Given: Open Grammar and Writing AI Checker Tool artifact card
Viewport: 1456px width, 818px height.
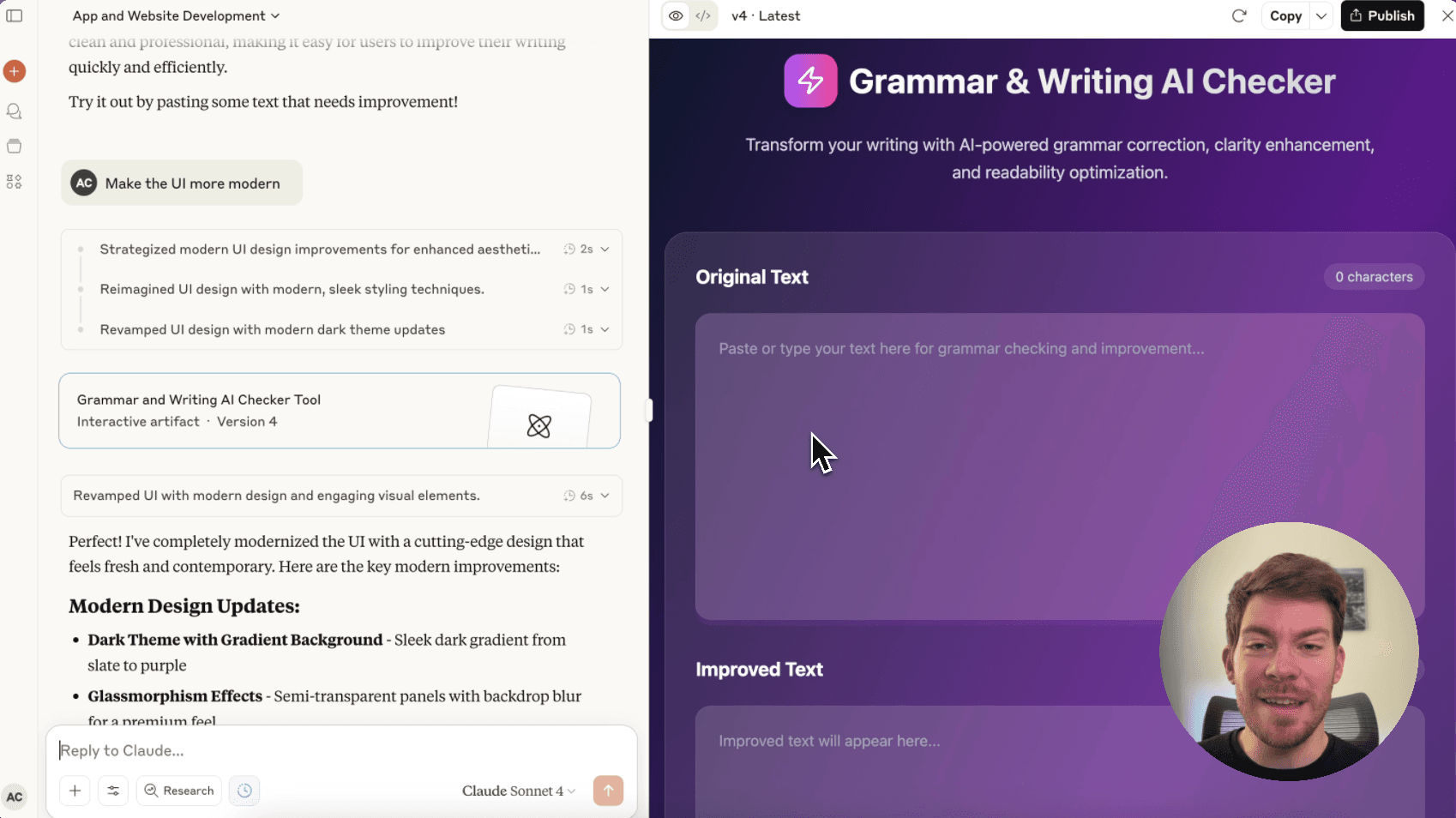Looking at the screenshot, I should (x=340, y=411).
